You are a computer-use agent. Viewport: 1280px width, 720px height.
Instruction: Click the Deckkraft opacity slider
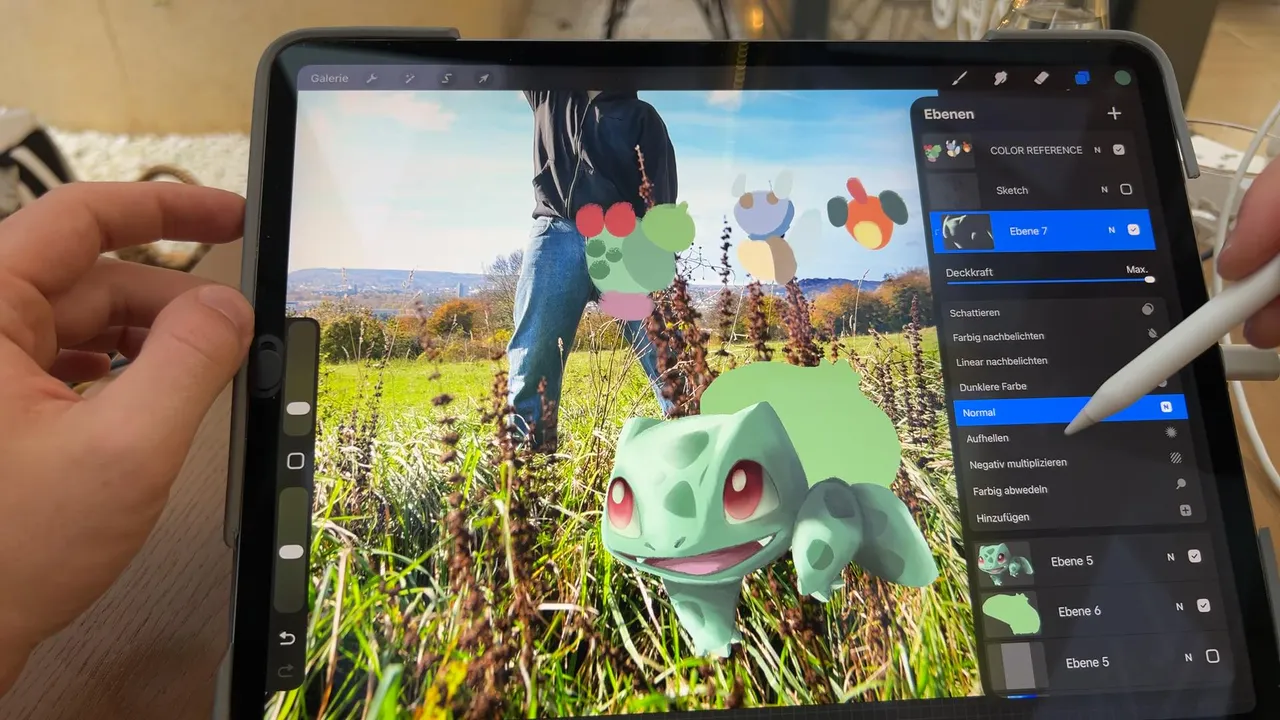click(1050, 281)
